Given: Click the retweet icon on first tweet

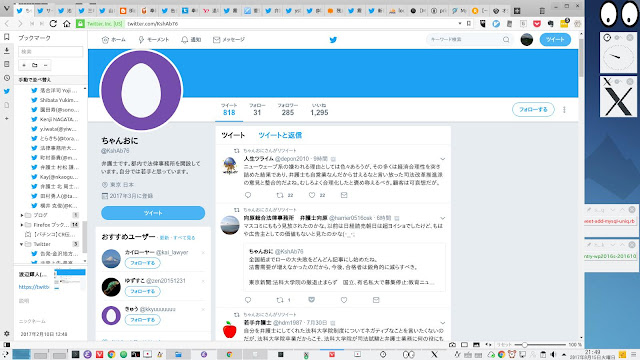Looking at the screenshot, I should pyautogui.click(x=280, y=195).
